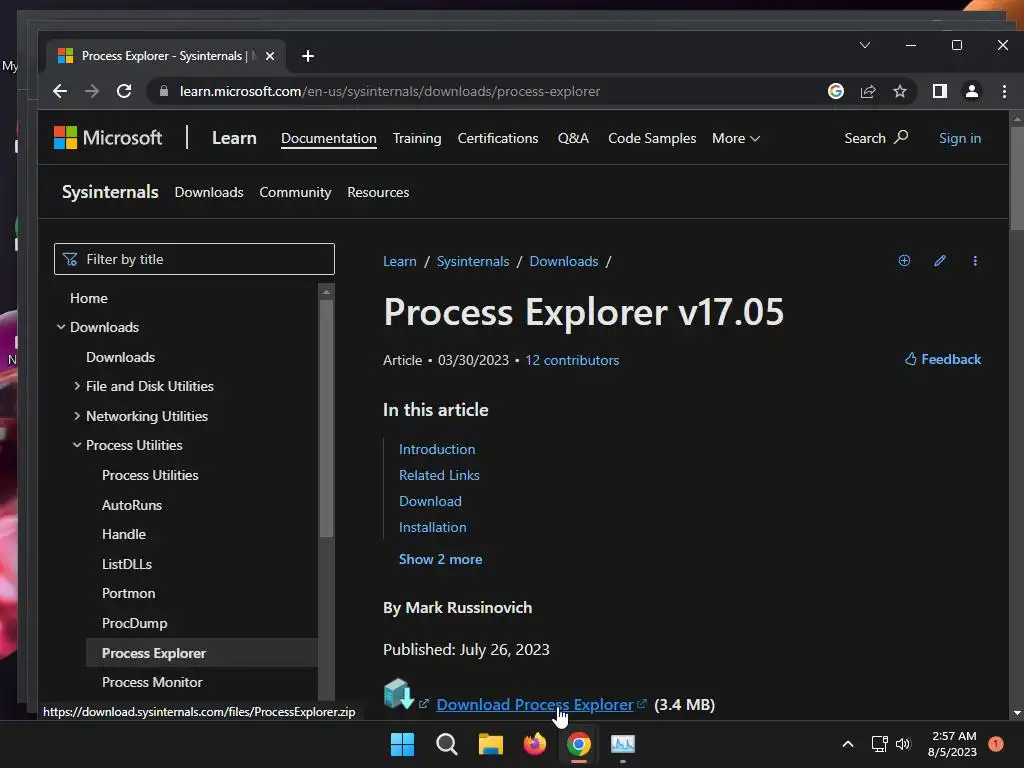Open the notification badge in tray
This screenshot has height=768, width=1024.
pyautogui.click(x=996, y=744)
